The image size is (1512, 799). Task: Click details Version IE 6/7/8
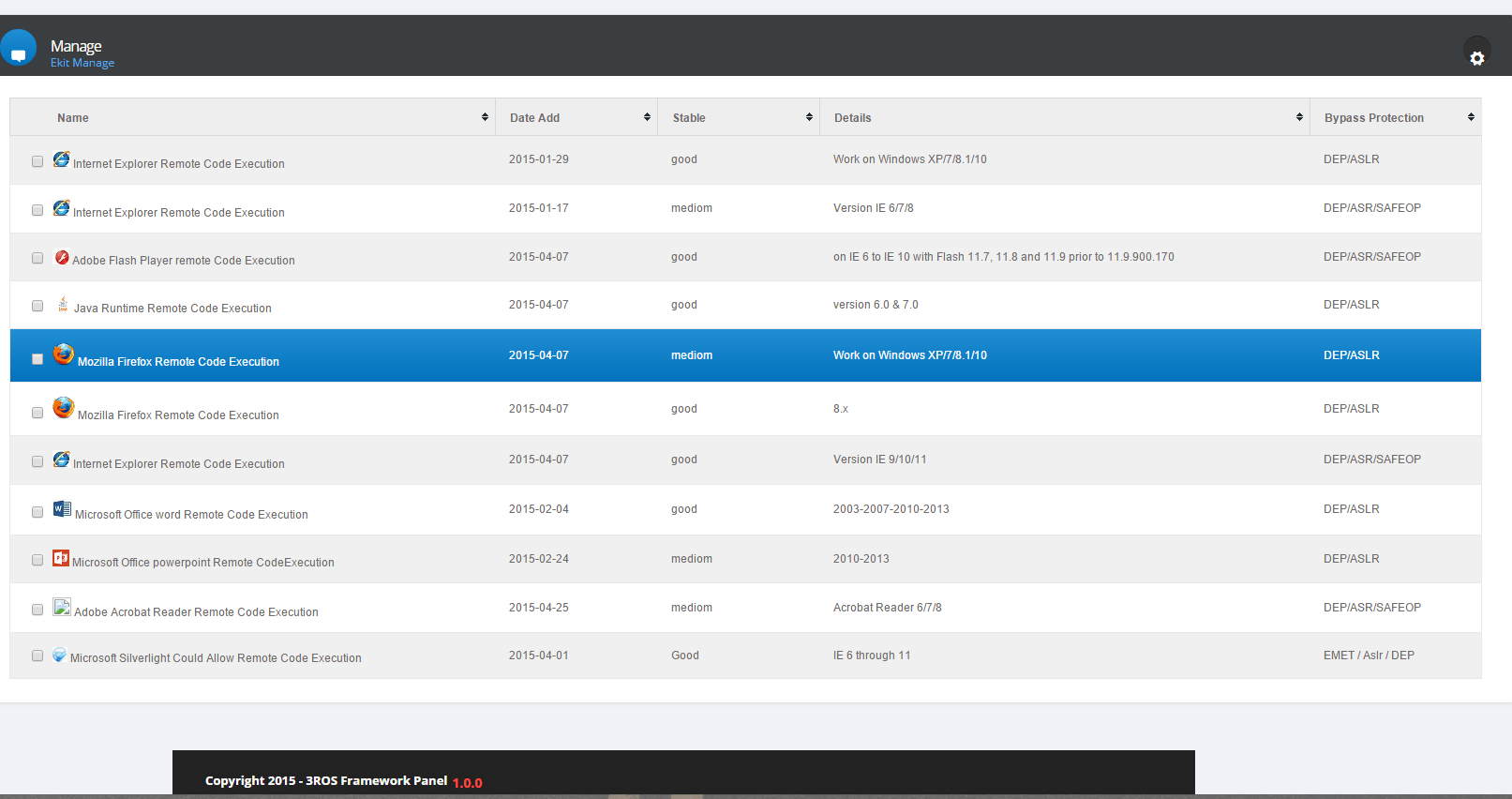pyautogui.click(x=874, y=208)
